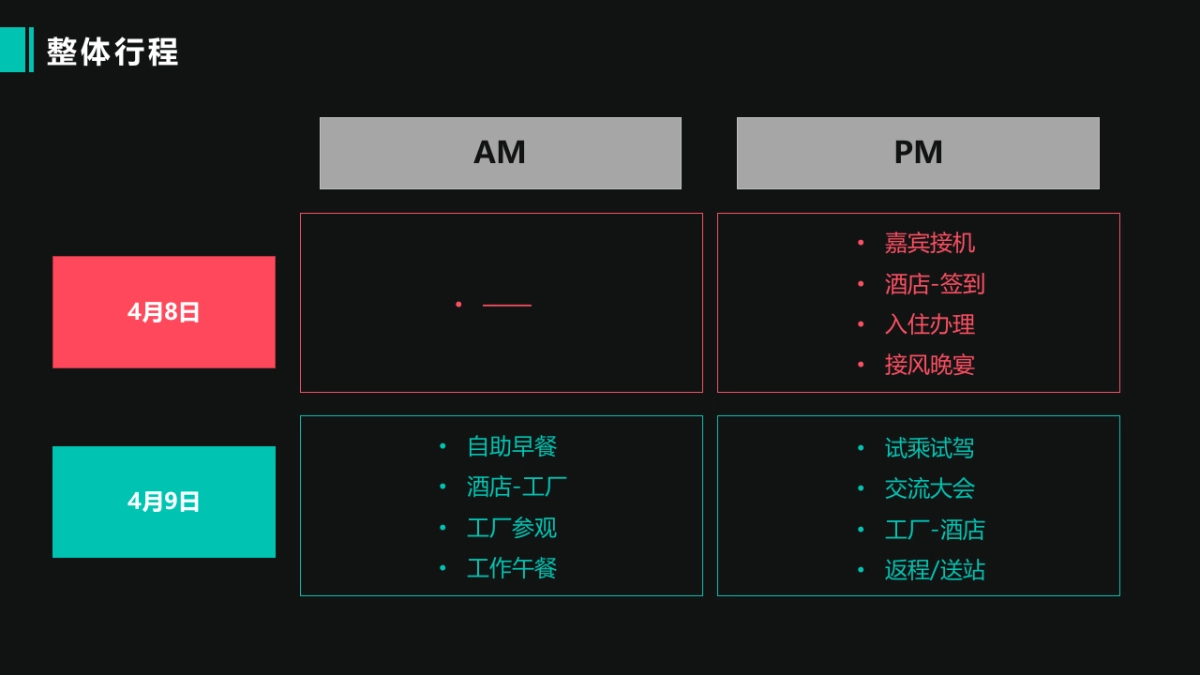Select the 交流大会 list entry
Screen dimensions: 1200x675
point(930,489)
